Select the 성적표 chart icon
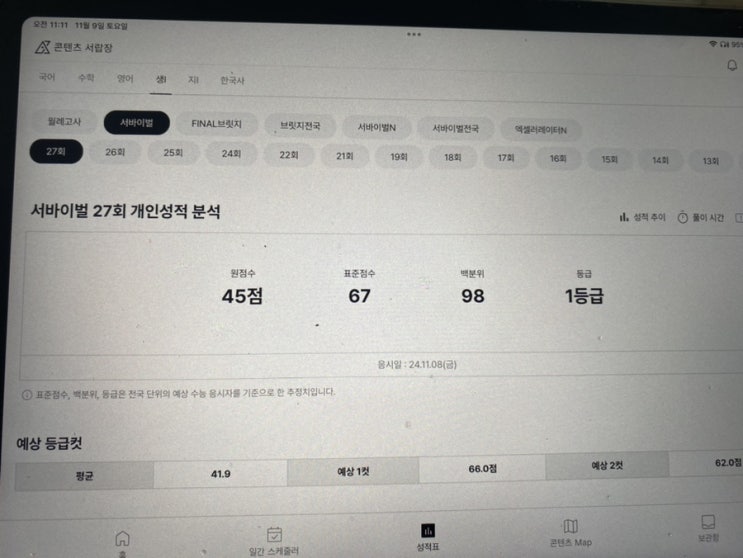743x558 pixels. click(x=428, y=531)
